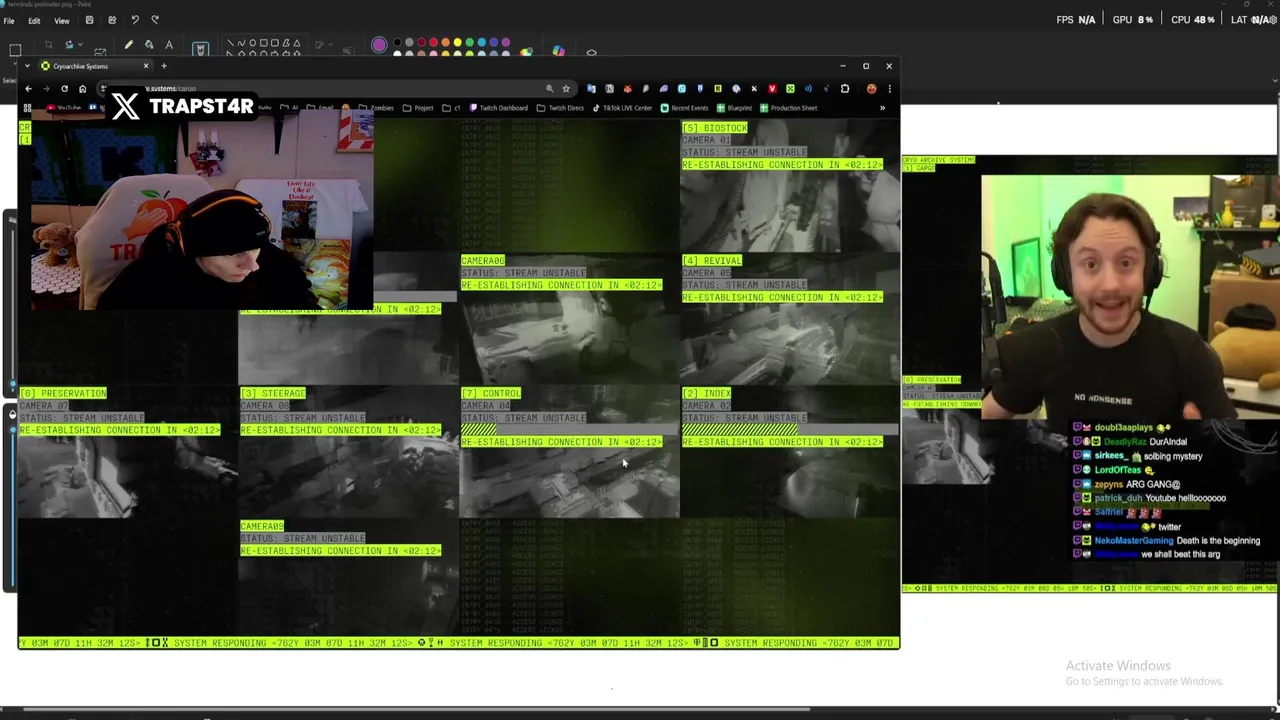Viewport: 1280px width, 720px height.
Task: Open a new browser tab
Action: (x=164, y=66)
